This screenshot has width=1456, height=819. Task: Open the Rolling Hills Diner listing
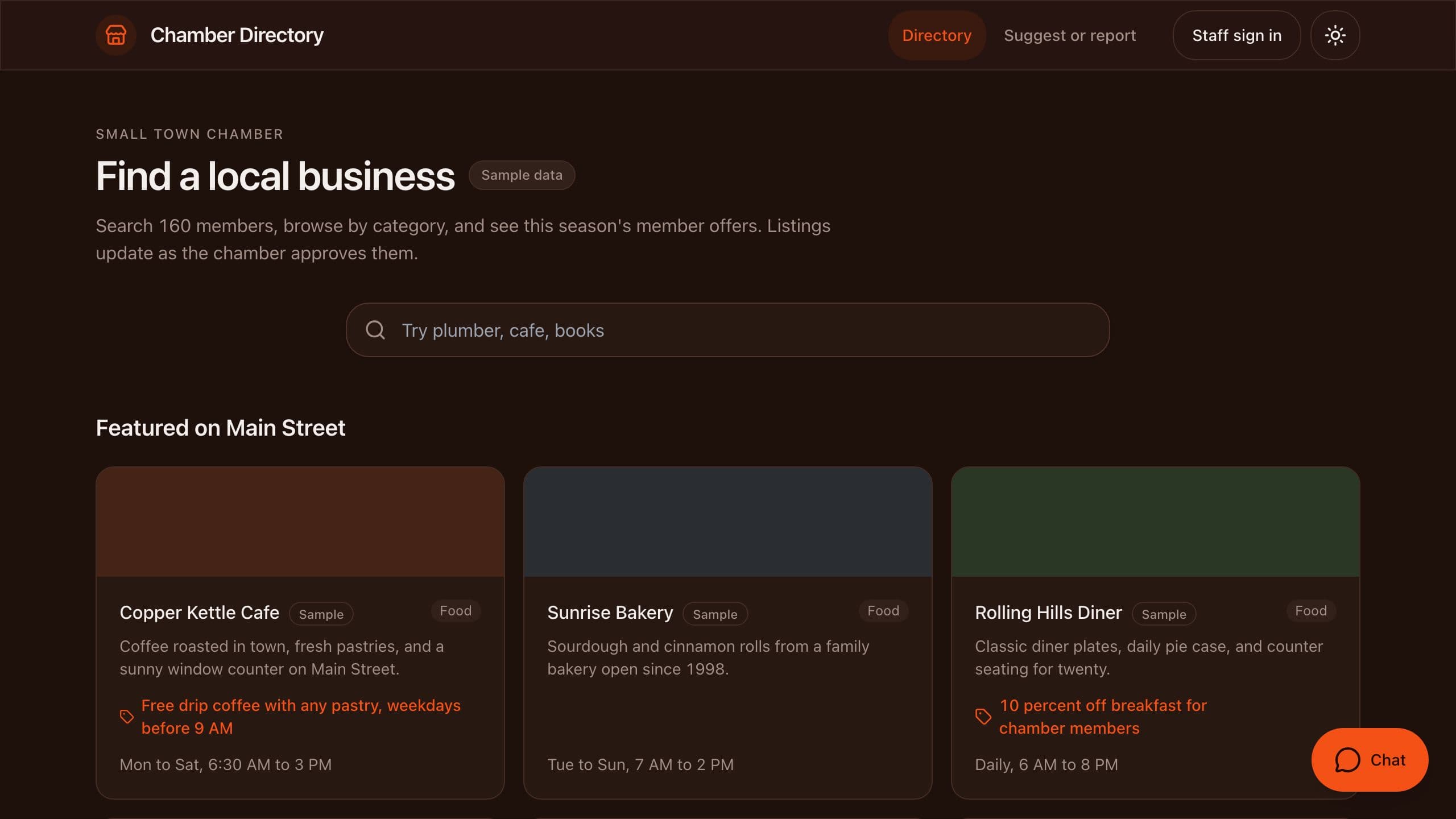(1048, 613)
